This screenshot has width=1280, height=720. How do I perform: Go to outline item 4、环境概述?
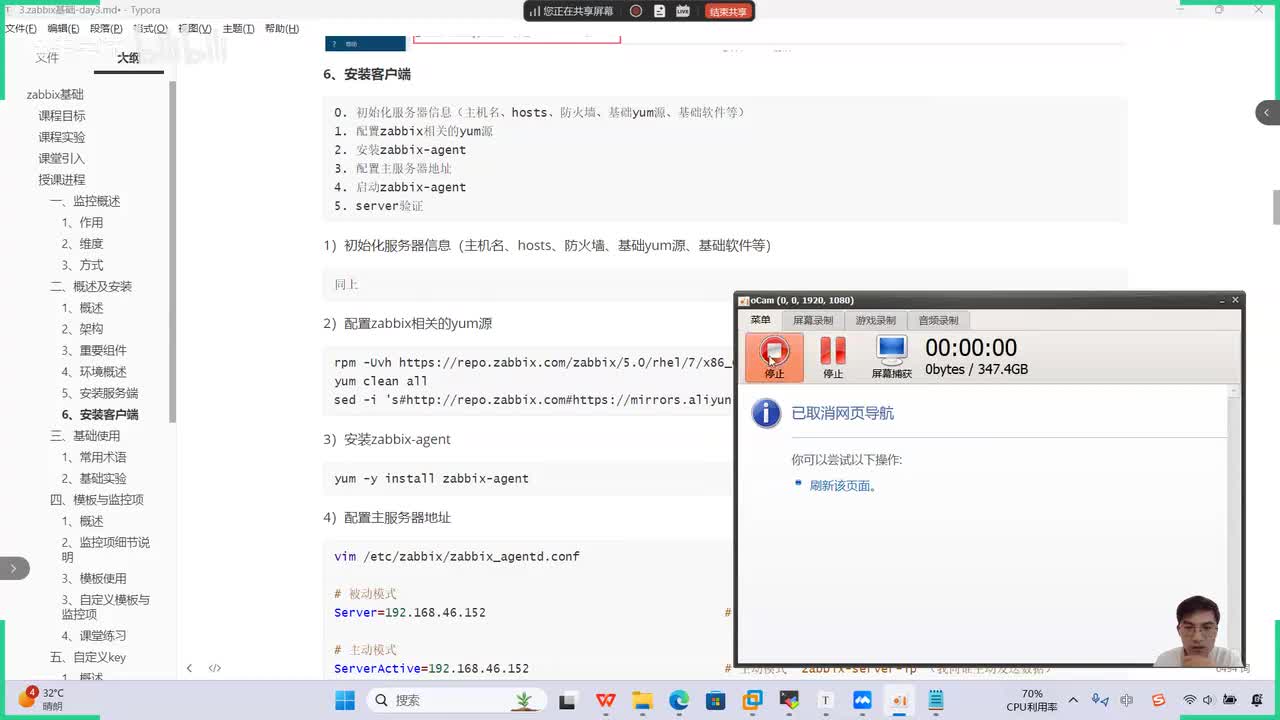pos(94,372)
